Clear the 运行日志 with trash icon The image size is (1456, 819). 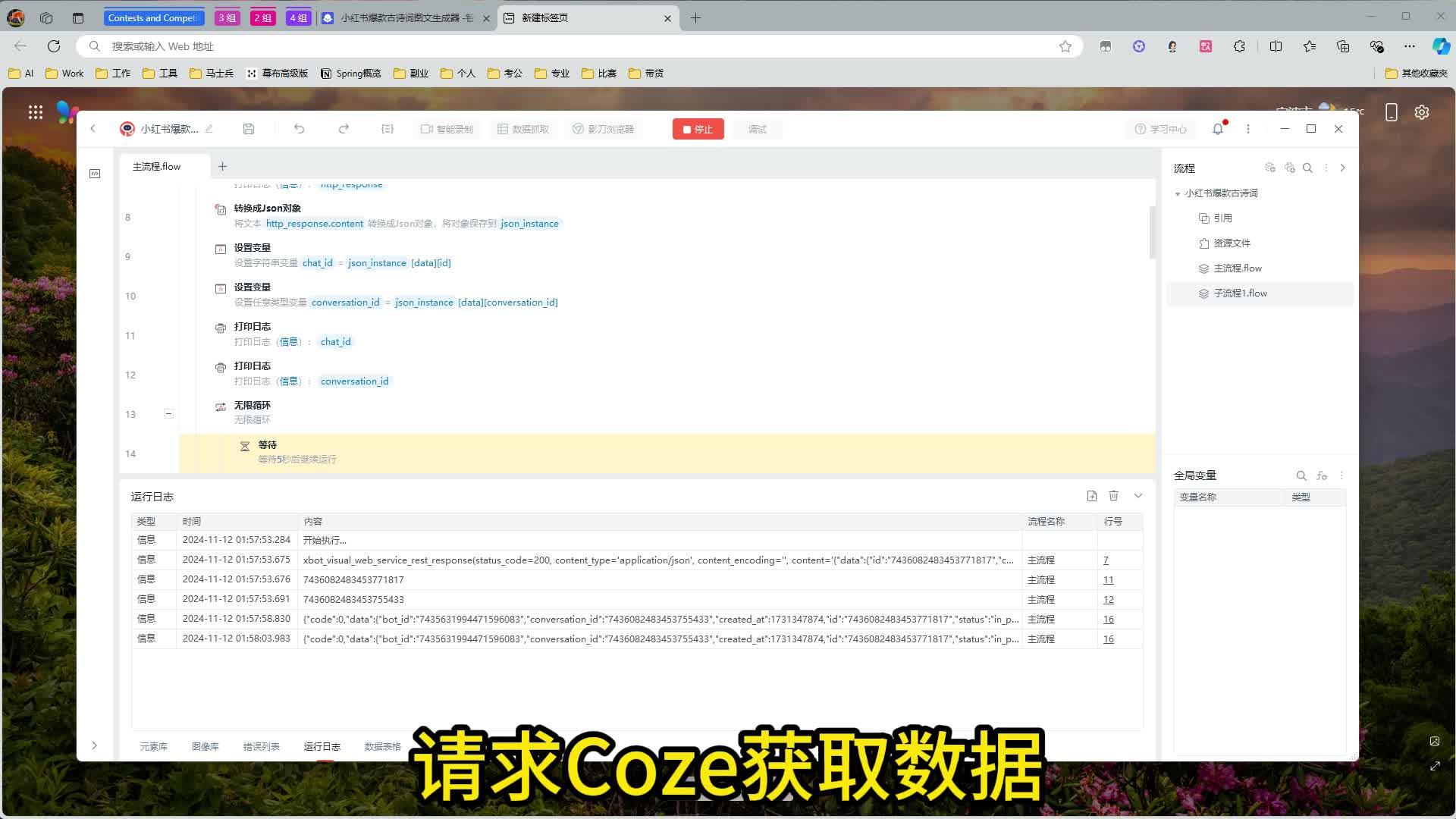(x=1113, y=496)
